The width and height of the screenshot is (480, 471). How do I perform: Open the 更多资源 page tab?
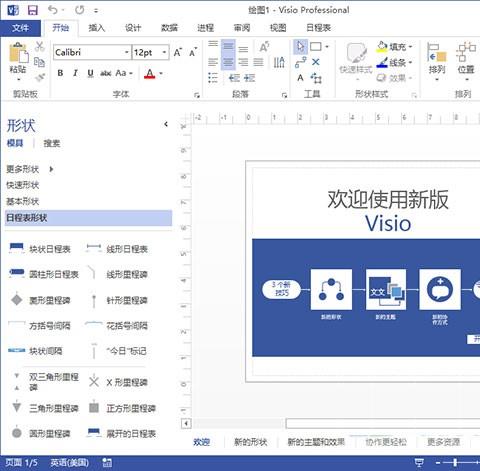pos(444,442)
